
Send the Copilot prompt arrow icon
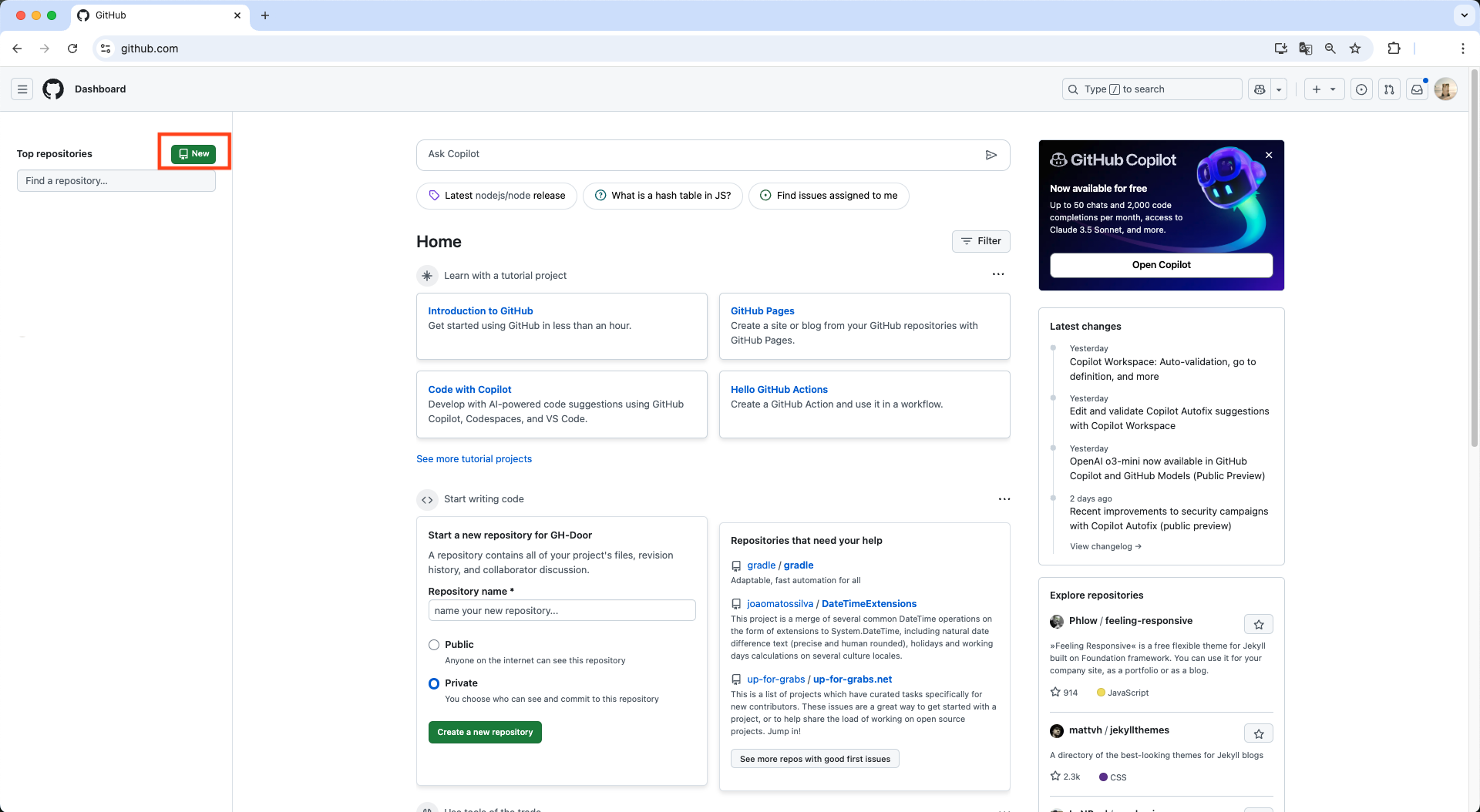(991, 155)
